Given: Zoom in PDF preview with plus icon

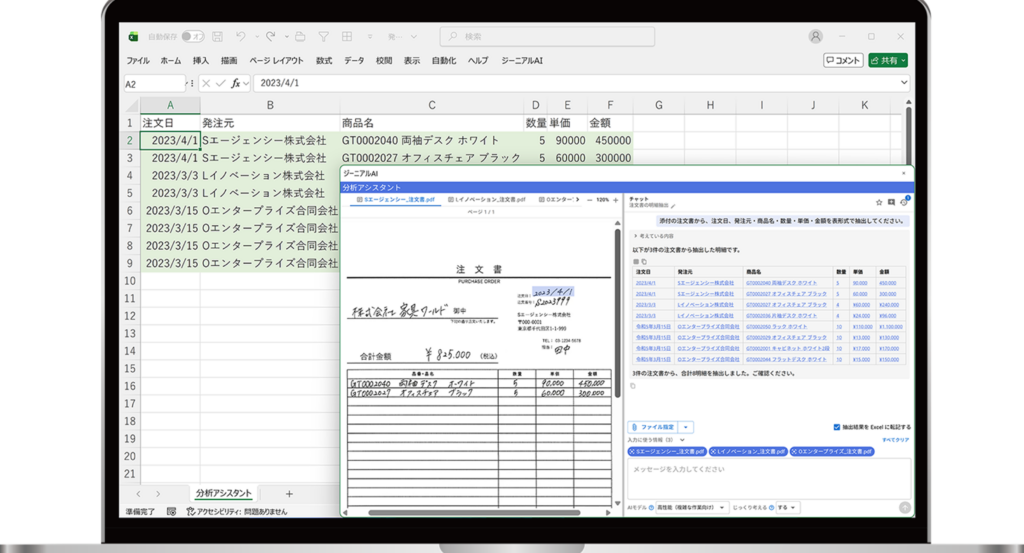Looking at the screenshot, I should pyautogui.click(x=615, y=200).
